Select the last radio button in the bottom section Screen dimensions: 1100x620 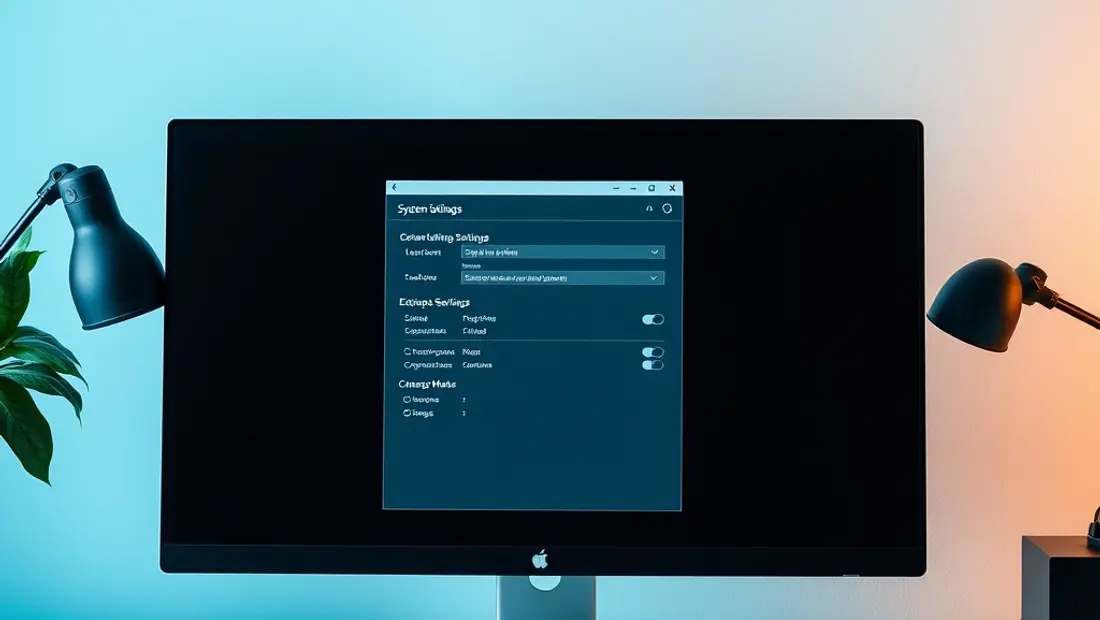pyautogui.click(x=407, y=413)
